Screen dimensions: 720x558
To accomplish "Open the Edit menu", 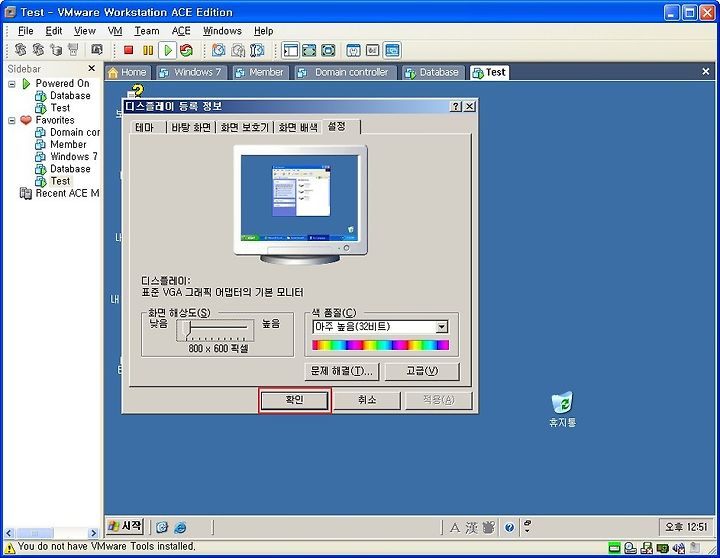I will [54, 31].
